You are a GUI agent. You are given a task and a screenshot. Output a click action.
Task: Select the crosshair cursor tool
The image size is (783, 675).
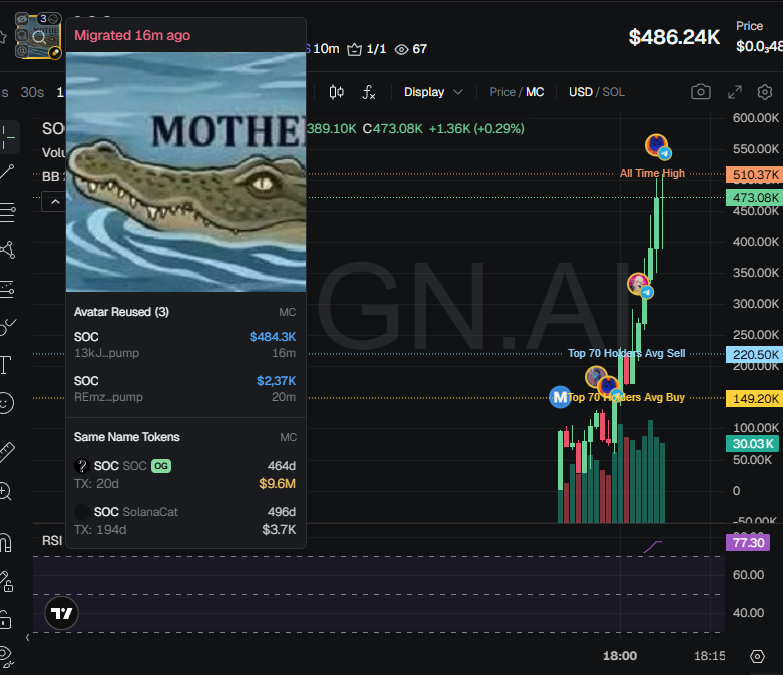pyautogui.click(x=8, y=137)
